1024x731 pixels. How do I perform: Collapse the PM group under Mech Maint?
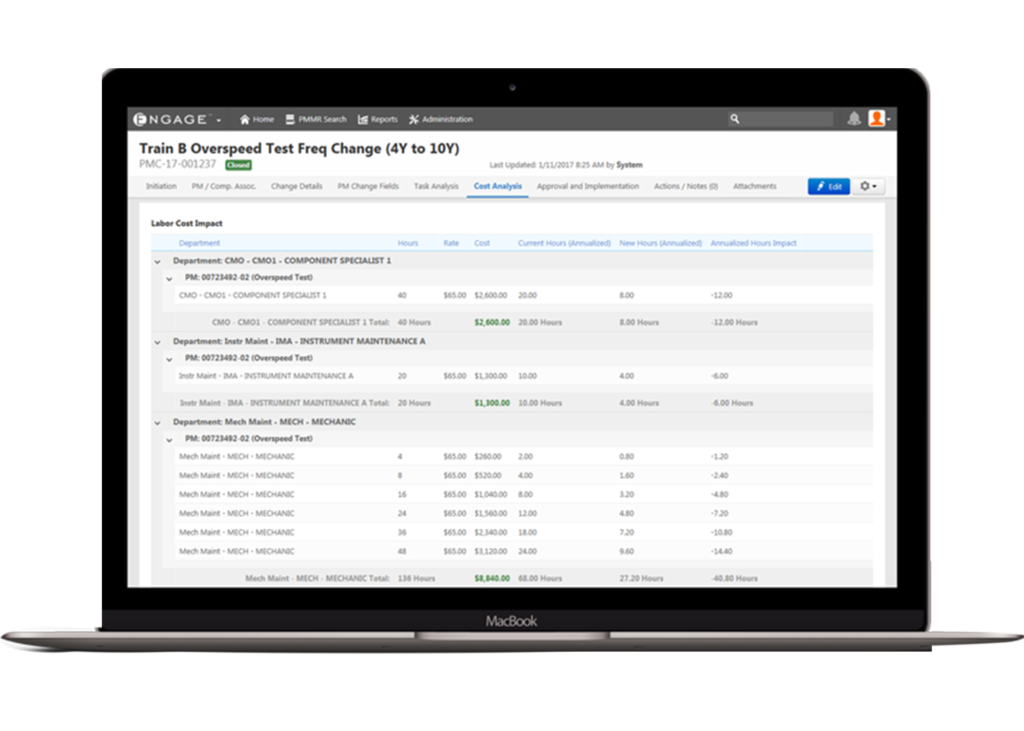(x=169, y=439)
